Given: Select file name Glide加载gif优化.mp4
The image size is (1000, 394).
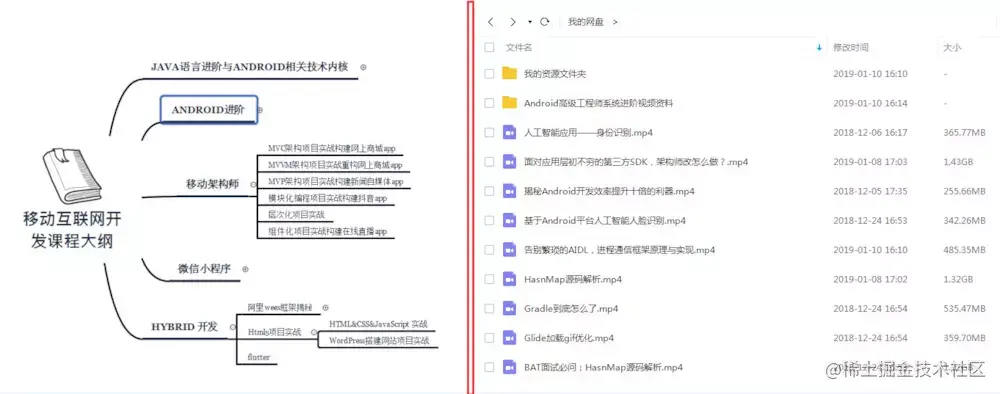Looking at the screenshot, I should [x=568, y=338].
